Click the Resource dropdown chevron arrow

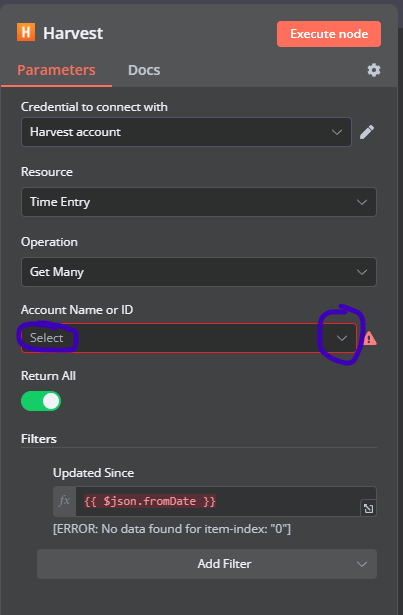362,202
